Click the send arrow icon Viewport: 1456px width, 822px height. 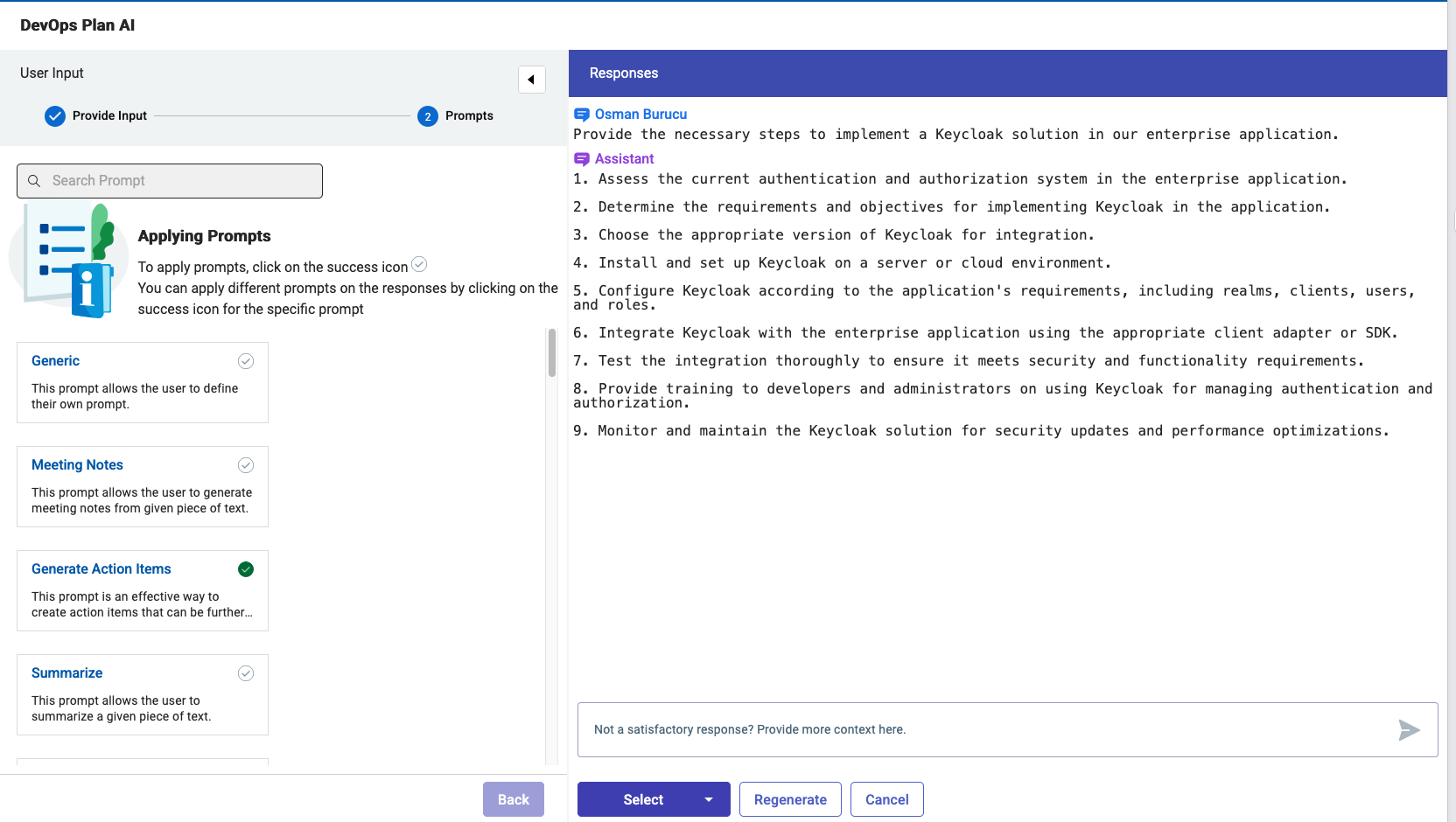coord(1408,730)
